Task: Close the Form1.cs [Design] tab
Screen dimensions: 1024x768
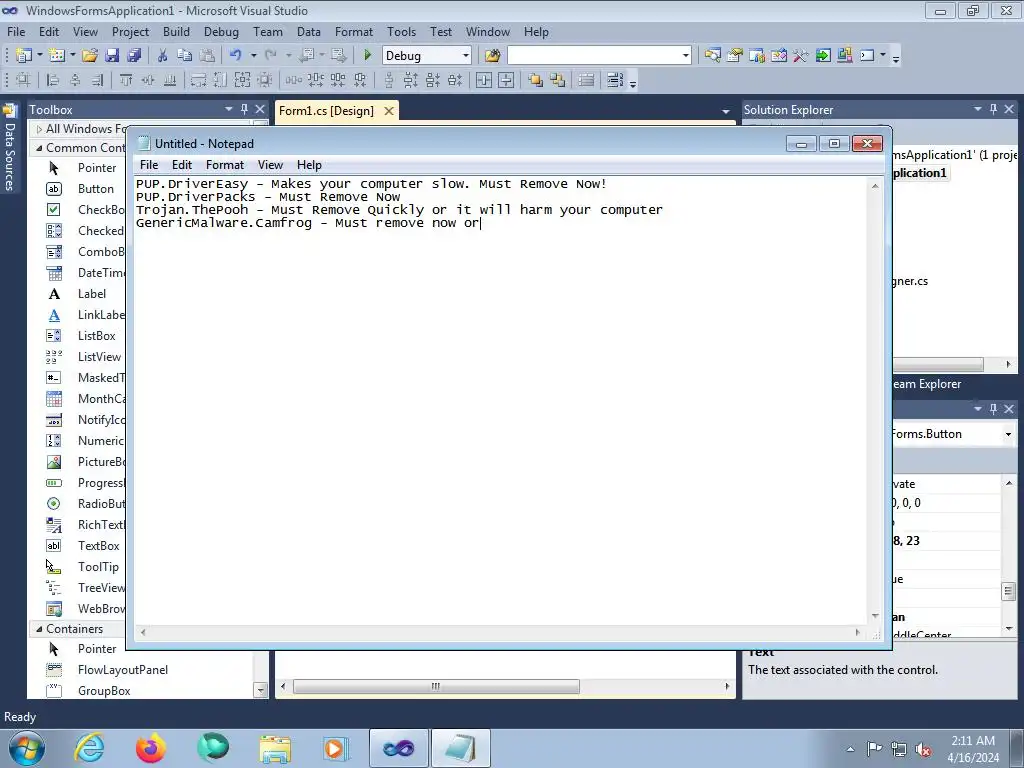Action: [389, 111]
